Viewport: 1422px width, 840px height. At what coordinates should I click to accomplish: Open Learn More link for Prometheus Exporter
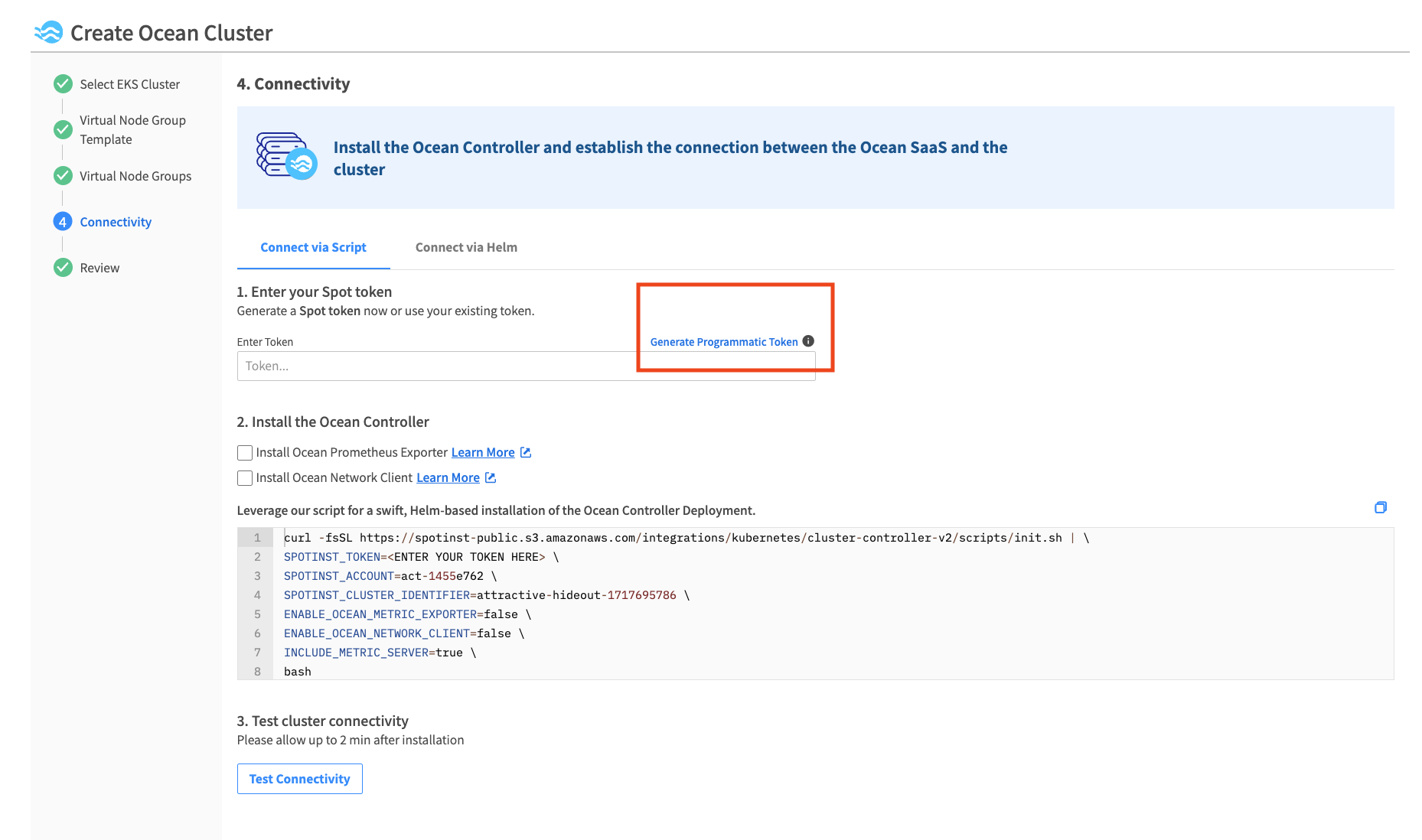[x=483, y=452]
